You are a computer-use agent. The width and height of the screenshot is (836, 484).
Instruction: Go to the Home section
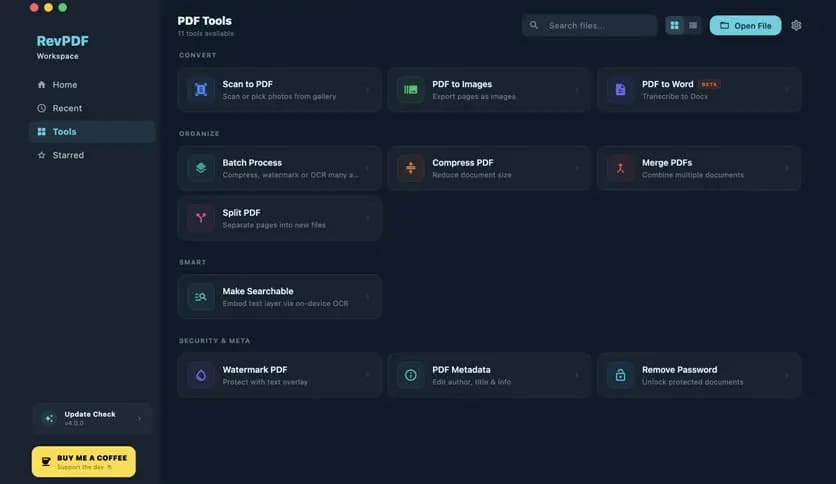point(92,85)
